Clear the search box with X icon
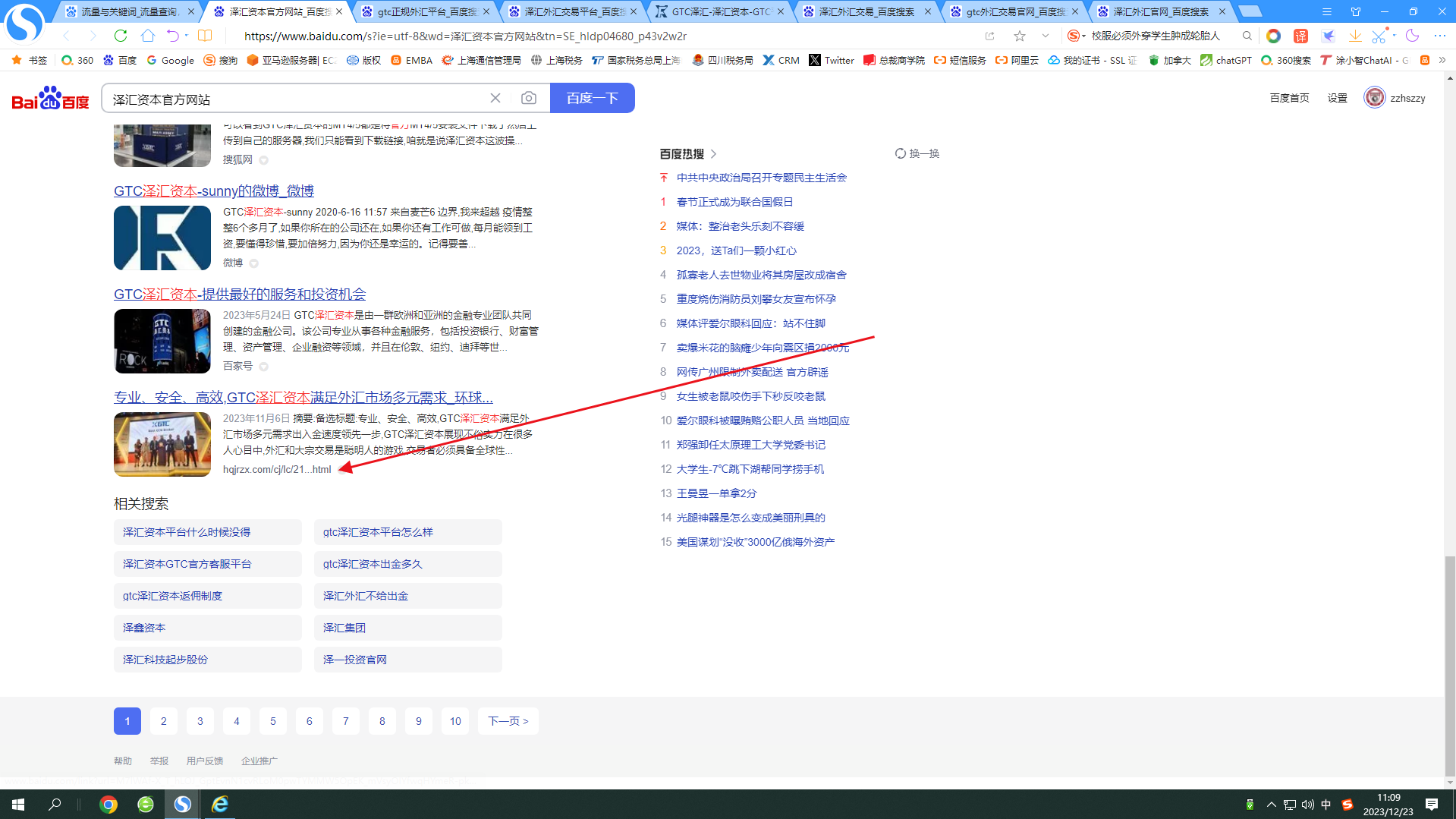 [495, 98]
